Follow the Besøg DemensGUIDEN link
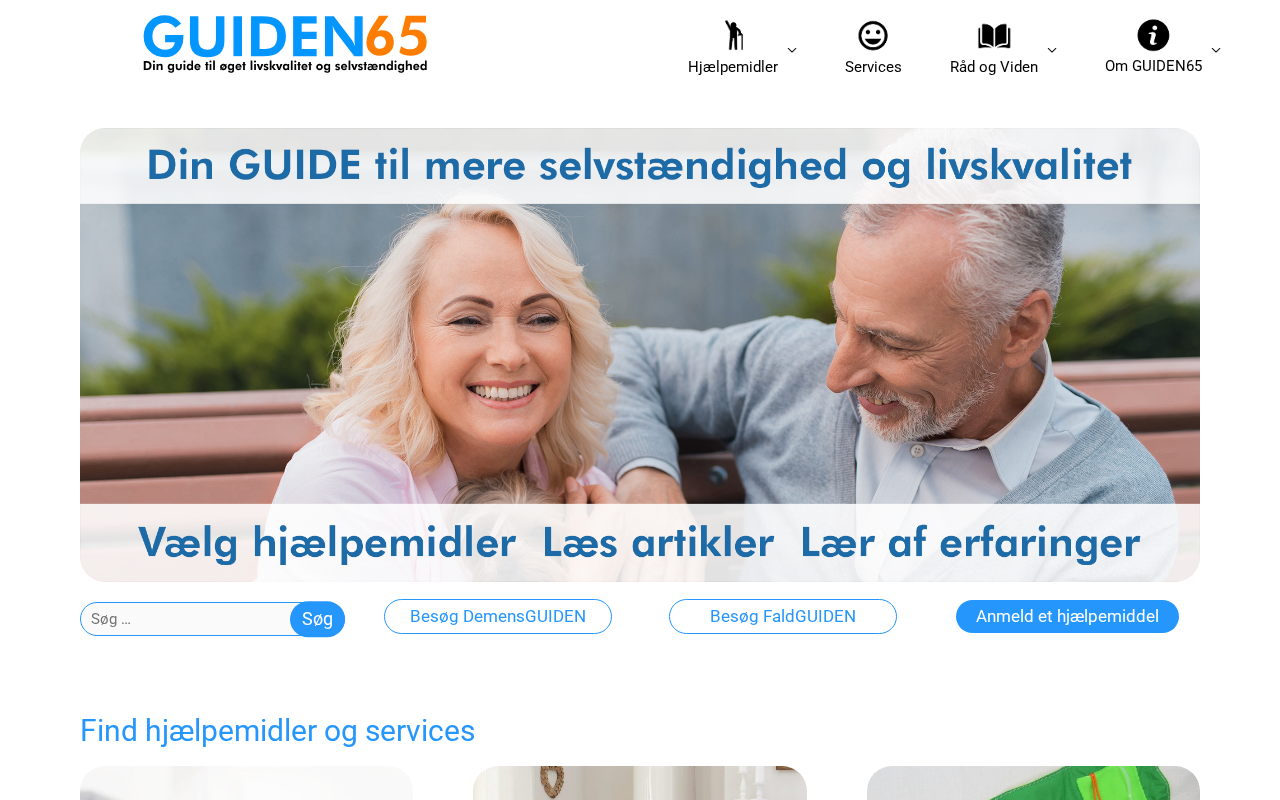Screen dimensions: 1280x800 click(498, 616)
